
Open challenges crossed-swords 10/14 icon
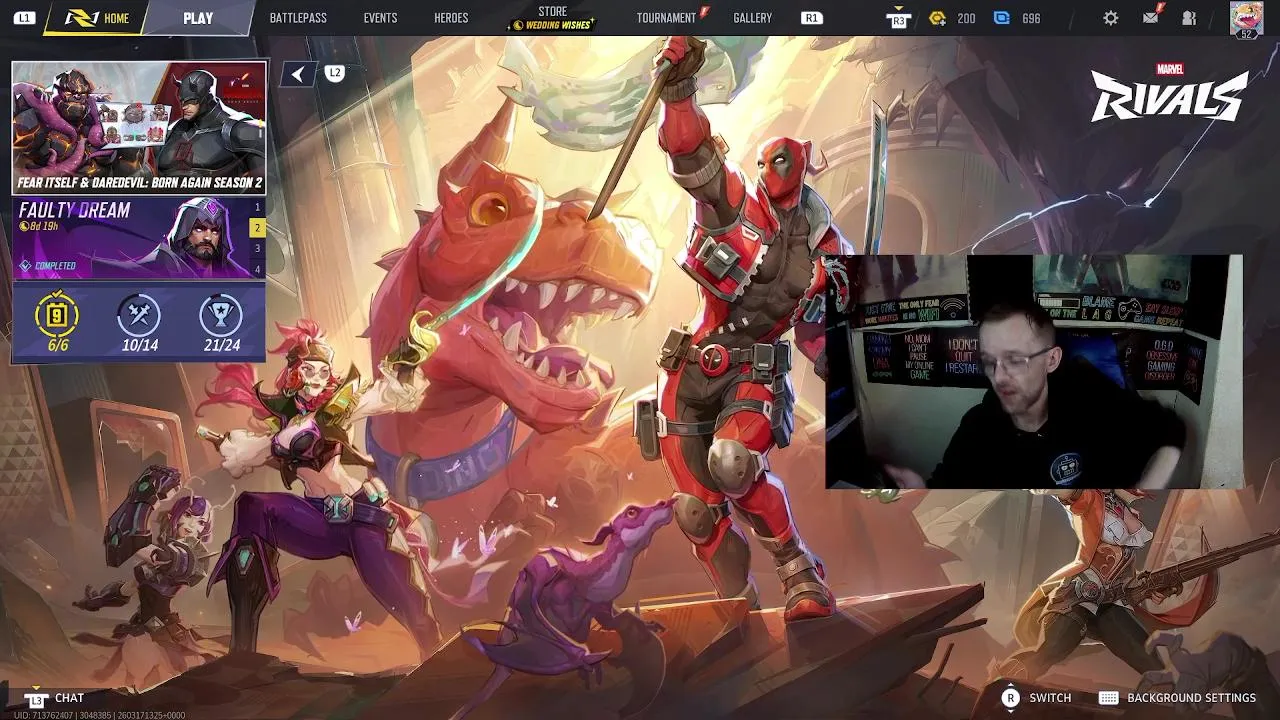(140, 316)
